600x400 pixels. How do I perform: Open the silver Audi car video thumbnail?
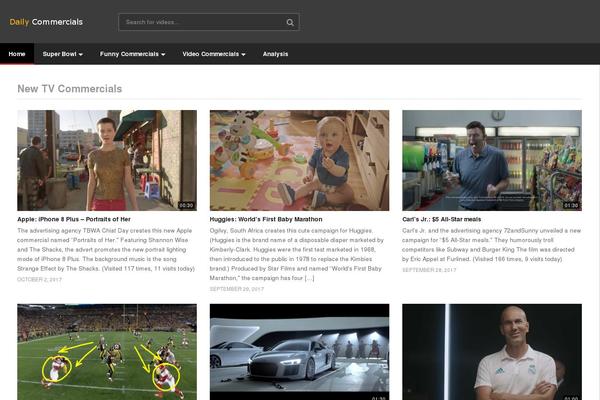pyautogui.click(x=299, y=352)
